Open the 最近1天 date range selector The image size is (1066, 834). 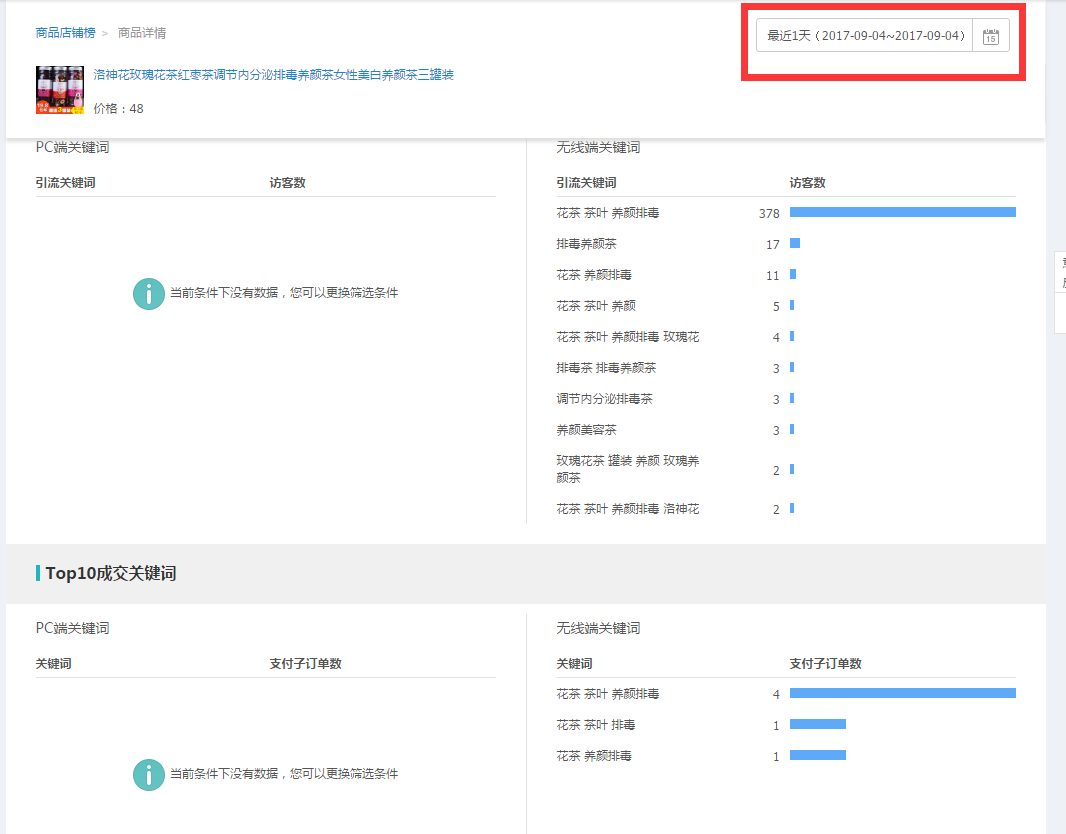[x=865, y=36]
